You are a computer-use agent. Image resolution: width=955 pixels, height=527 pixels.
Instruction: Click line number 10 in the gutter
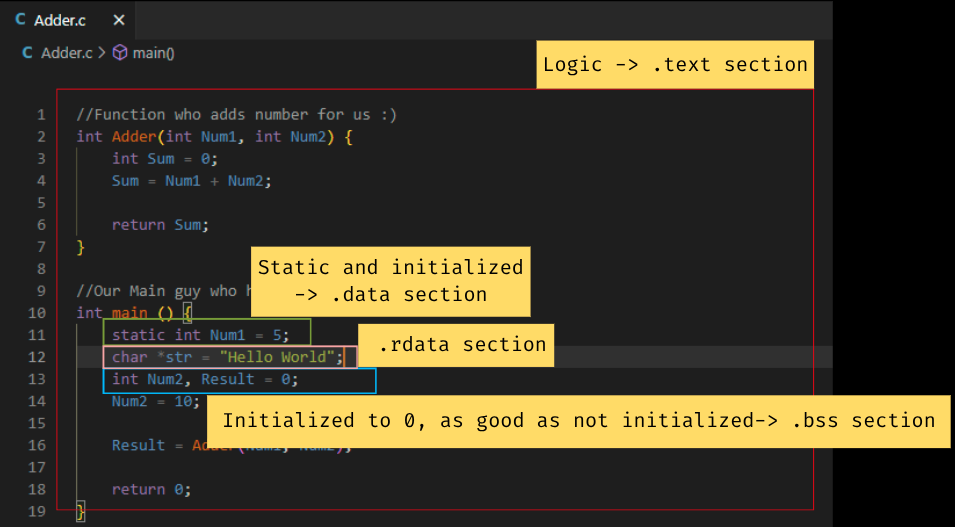coord(38,313)
